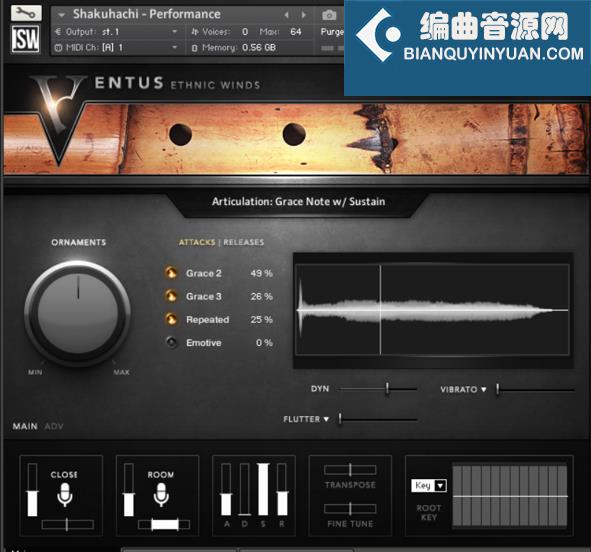Viewport: 591px width, 552px height.
Task: Click the Max voices value 64
Action: [x=296, y=32]
